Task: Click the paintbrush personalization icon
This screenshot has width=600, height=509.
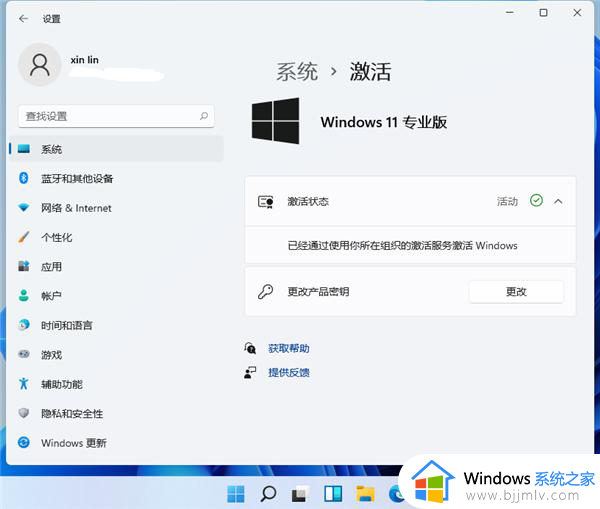Action: click(x=24, y=237)
